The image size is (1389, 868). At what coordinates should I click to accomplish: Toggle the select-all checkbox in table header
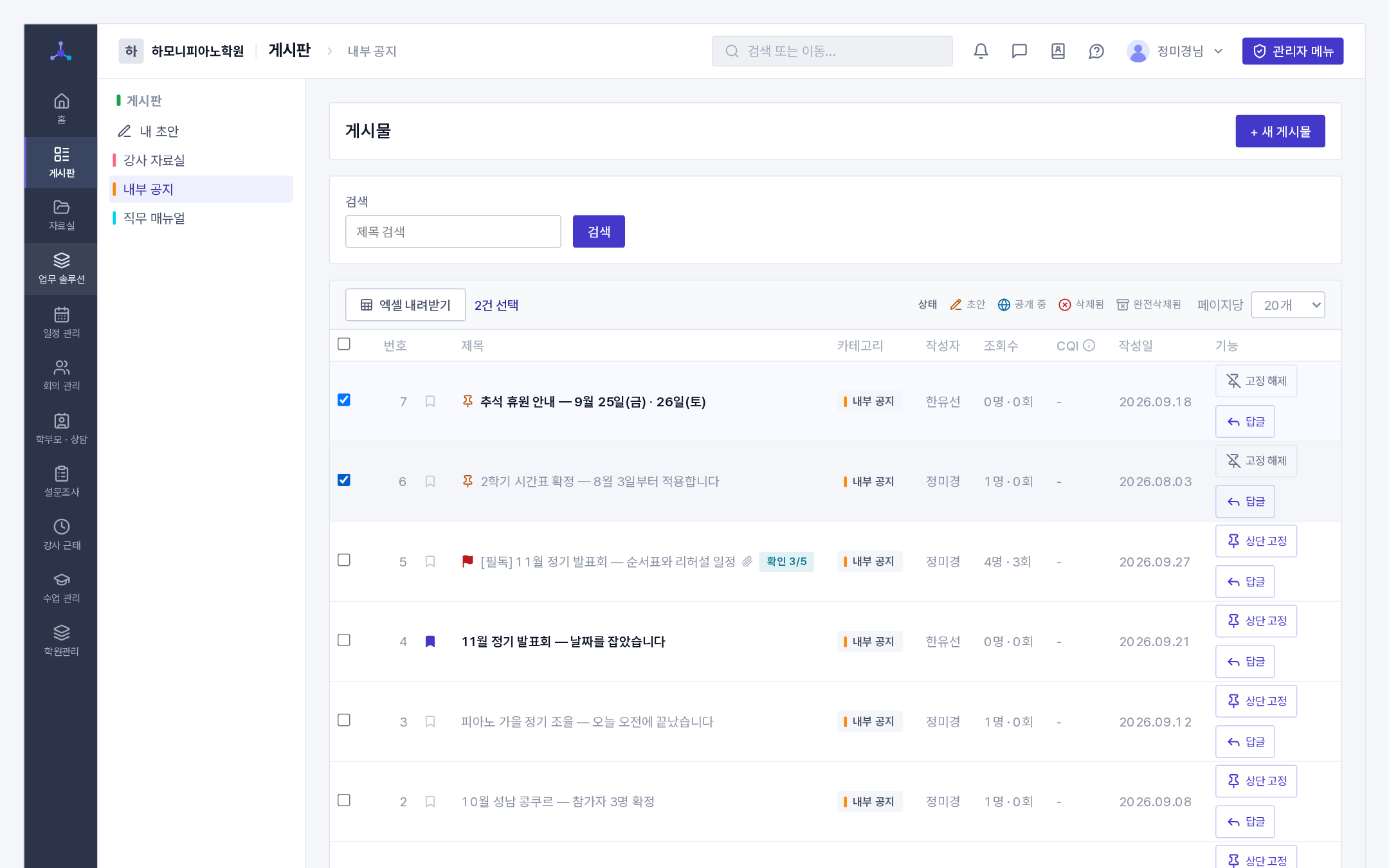(x=344, y=344)
